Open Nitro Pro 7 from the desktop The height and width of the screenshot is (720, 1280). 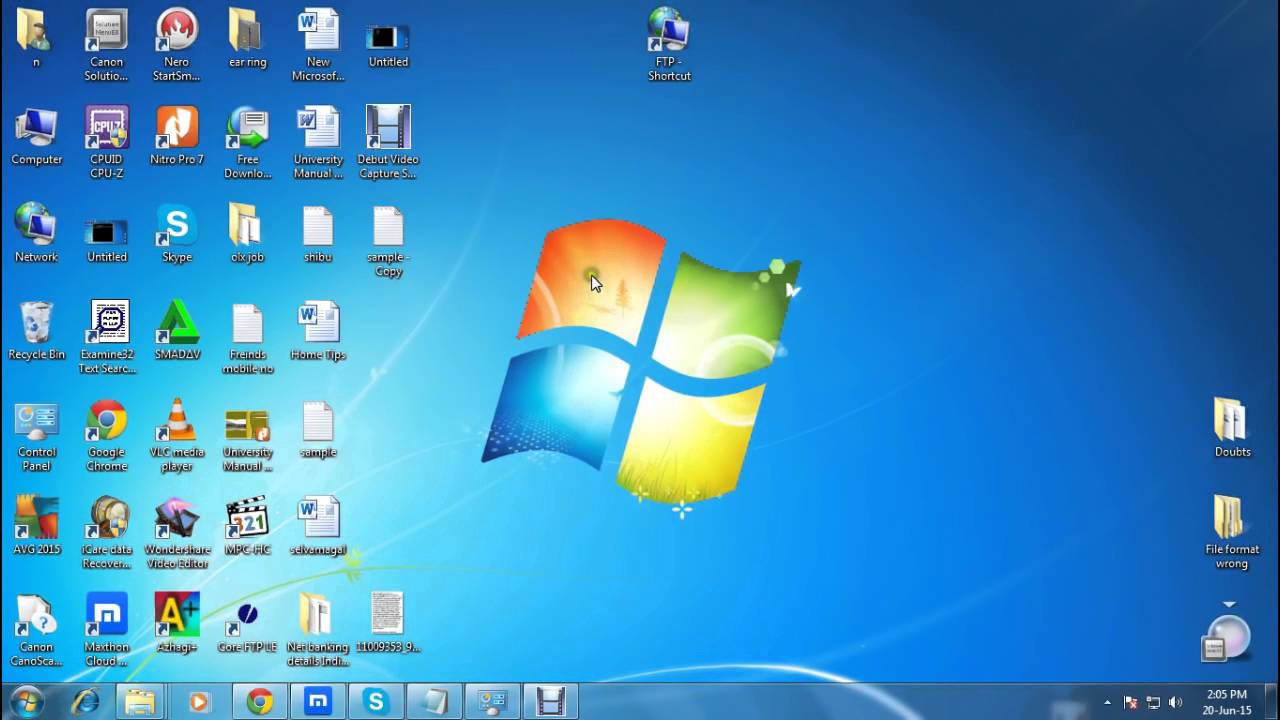177,136
